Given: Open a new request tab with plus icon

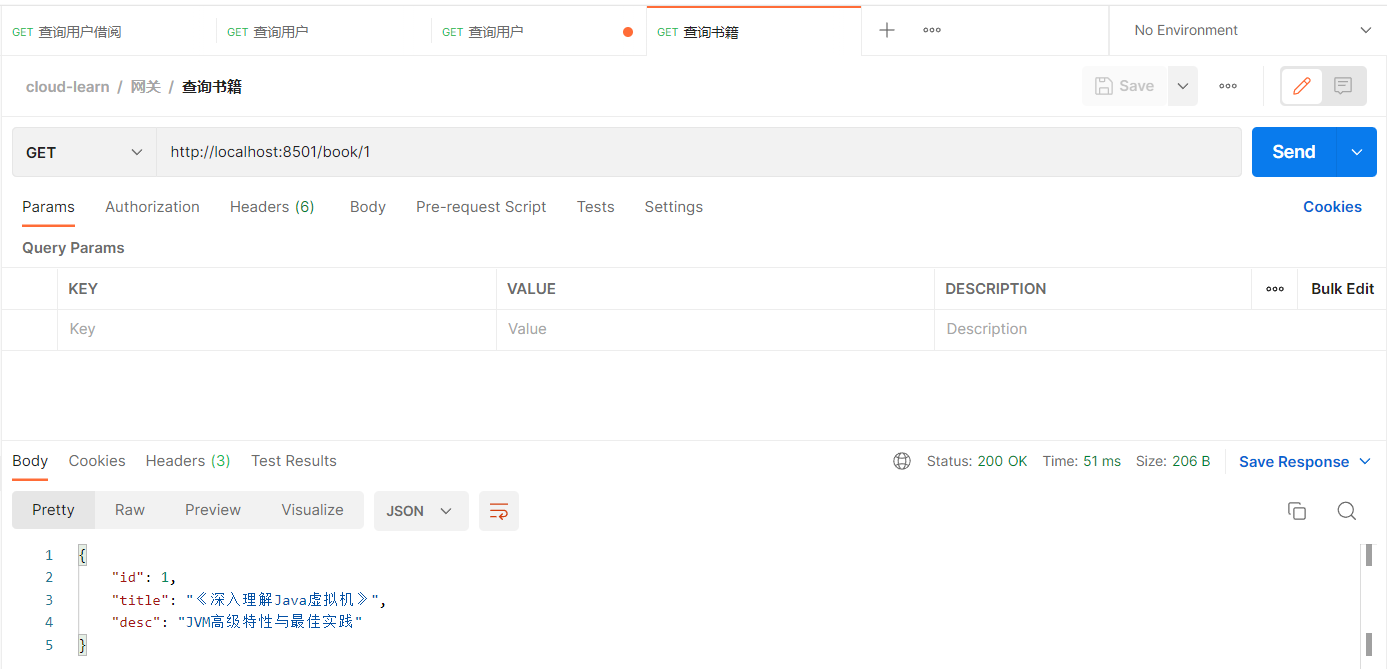Looking at the screenshot, I should [886, 30].
